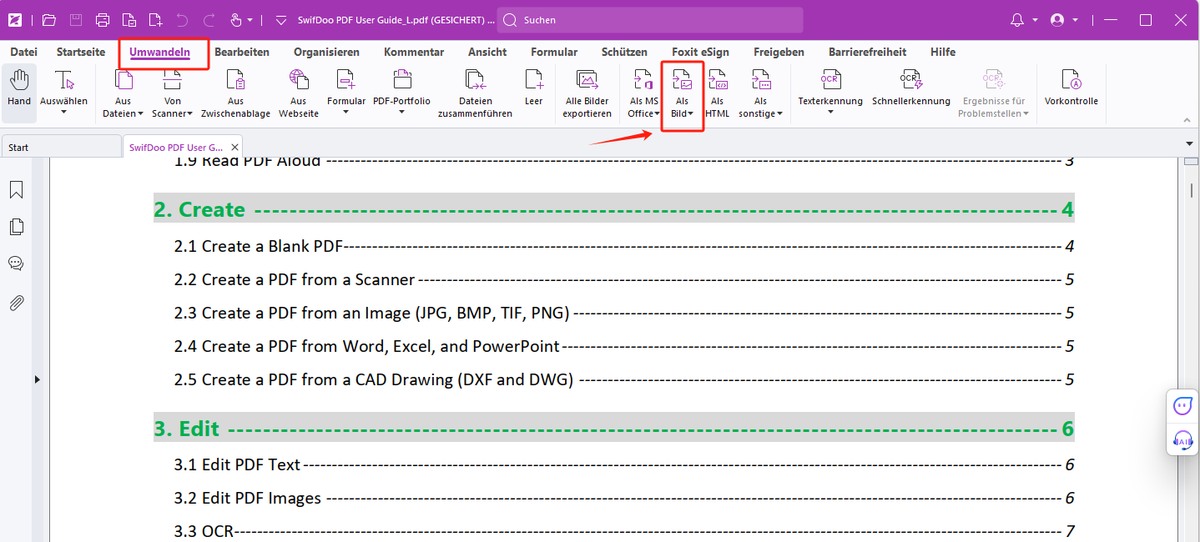Click the vertical scrollbar of the document
1200x542 pixels.
[1190, 190]
